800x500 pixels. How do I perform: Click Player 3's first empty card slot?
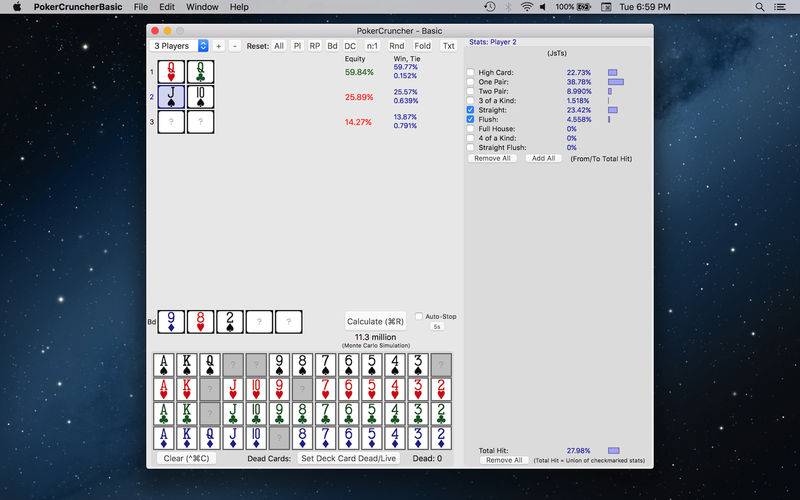point(172,122)
